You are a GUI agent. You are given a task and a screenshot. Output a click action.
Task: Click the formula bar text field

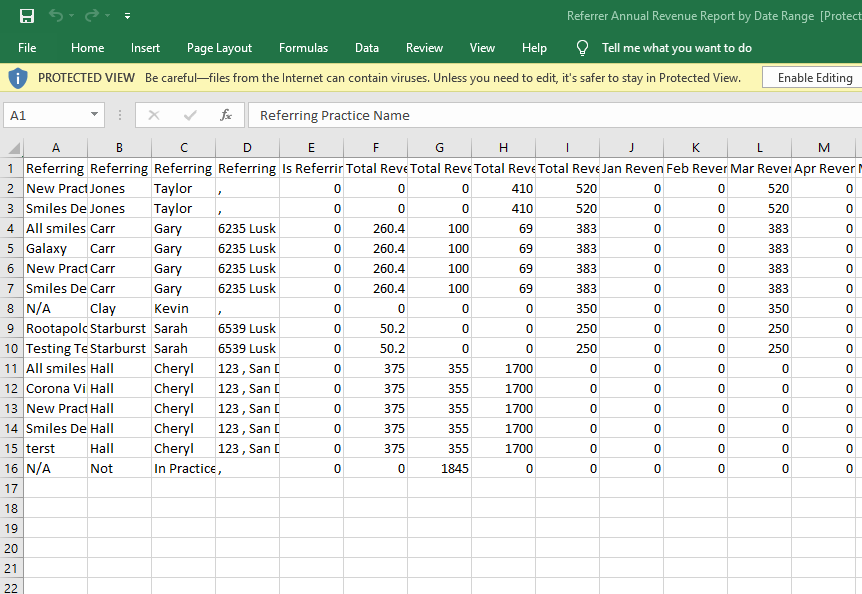(550, 115)
